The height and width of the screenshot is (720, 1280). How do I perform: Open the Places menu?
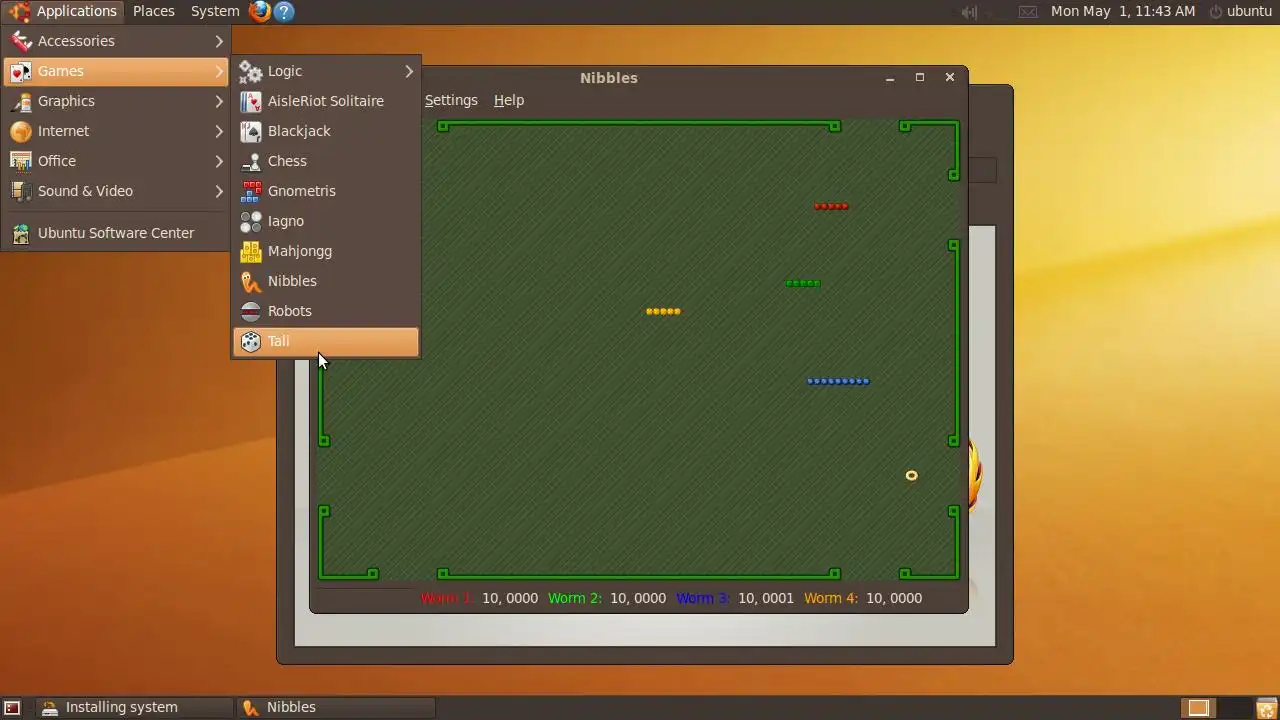point(154,11)
